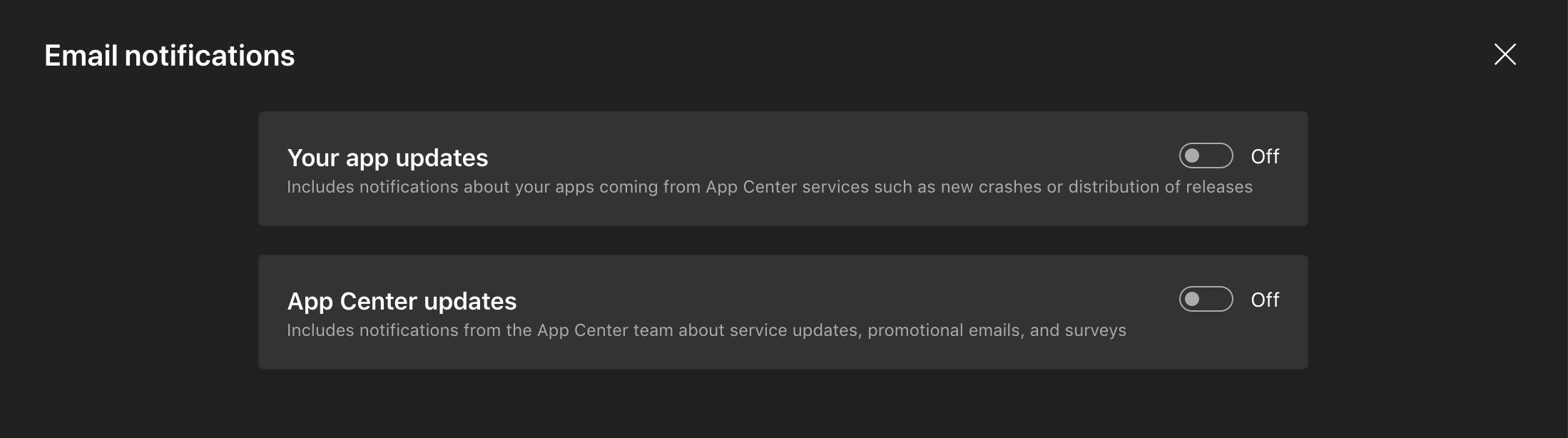Click the service updates and surveys description

coord(706,330)
